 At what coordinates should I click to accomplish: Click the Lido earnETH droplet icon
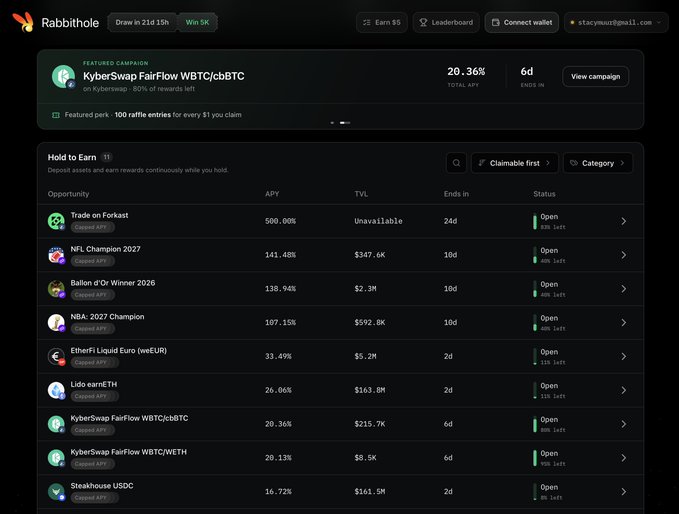tap(56, 390)
